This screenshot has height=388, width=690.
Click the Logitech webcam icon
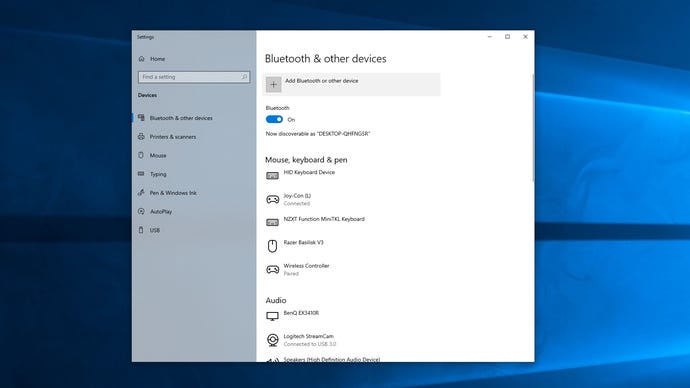(x=272, y=340)
